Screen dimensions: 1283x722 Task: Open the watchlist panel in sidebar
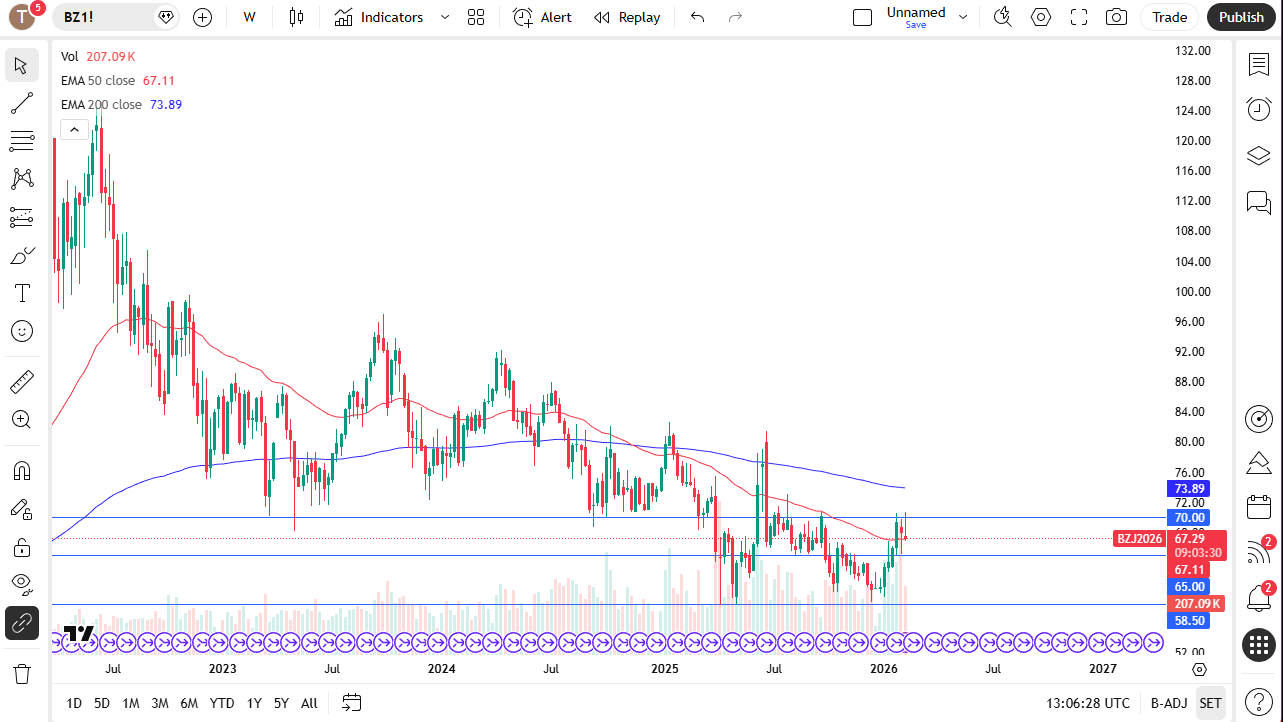point(1259,65)
